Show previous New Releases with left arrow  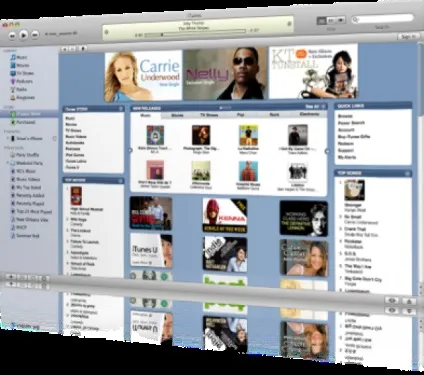(x=130, y=150)
